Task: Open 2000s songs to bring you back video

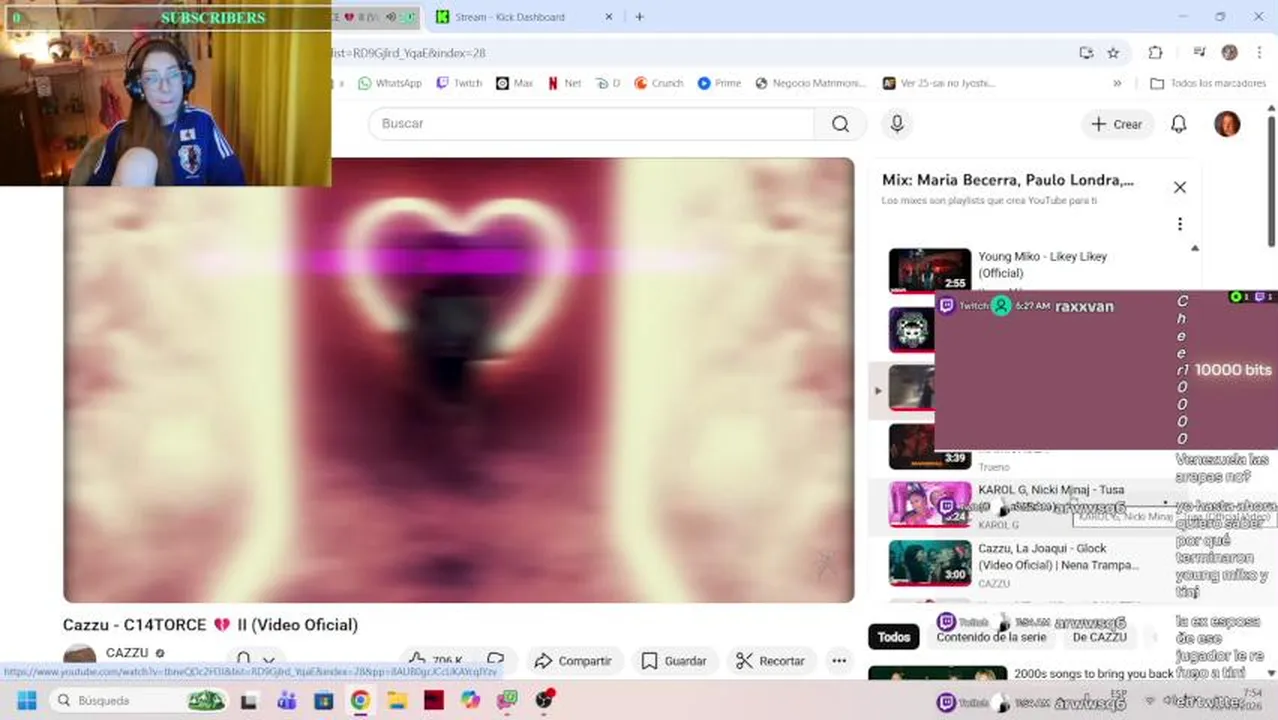Action: (1093, 674)
